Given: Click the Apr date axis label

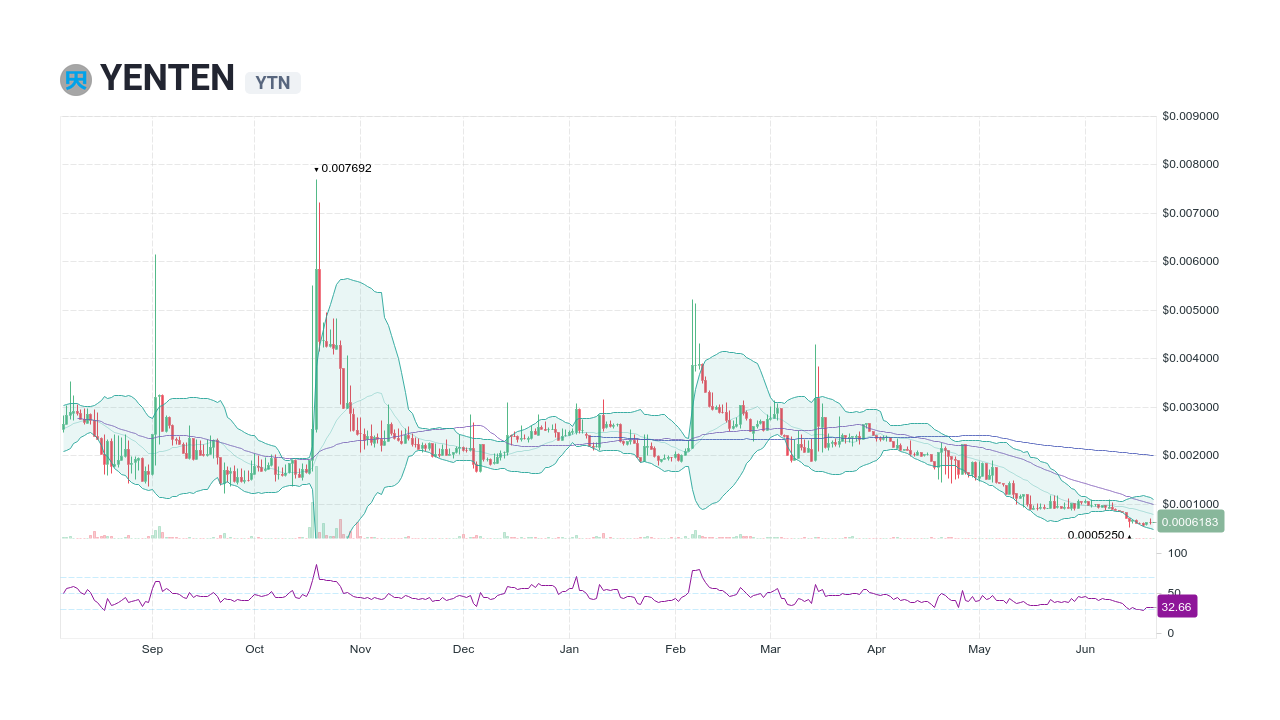Looking at the screenshot, I should click(876, 649).
